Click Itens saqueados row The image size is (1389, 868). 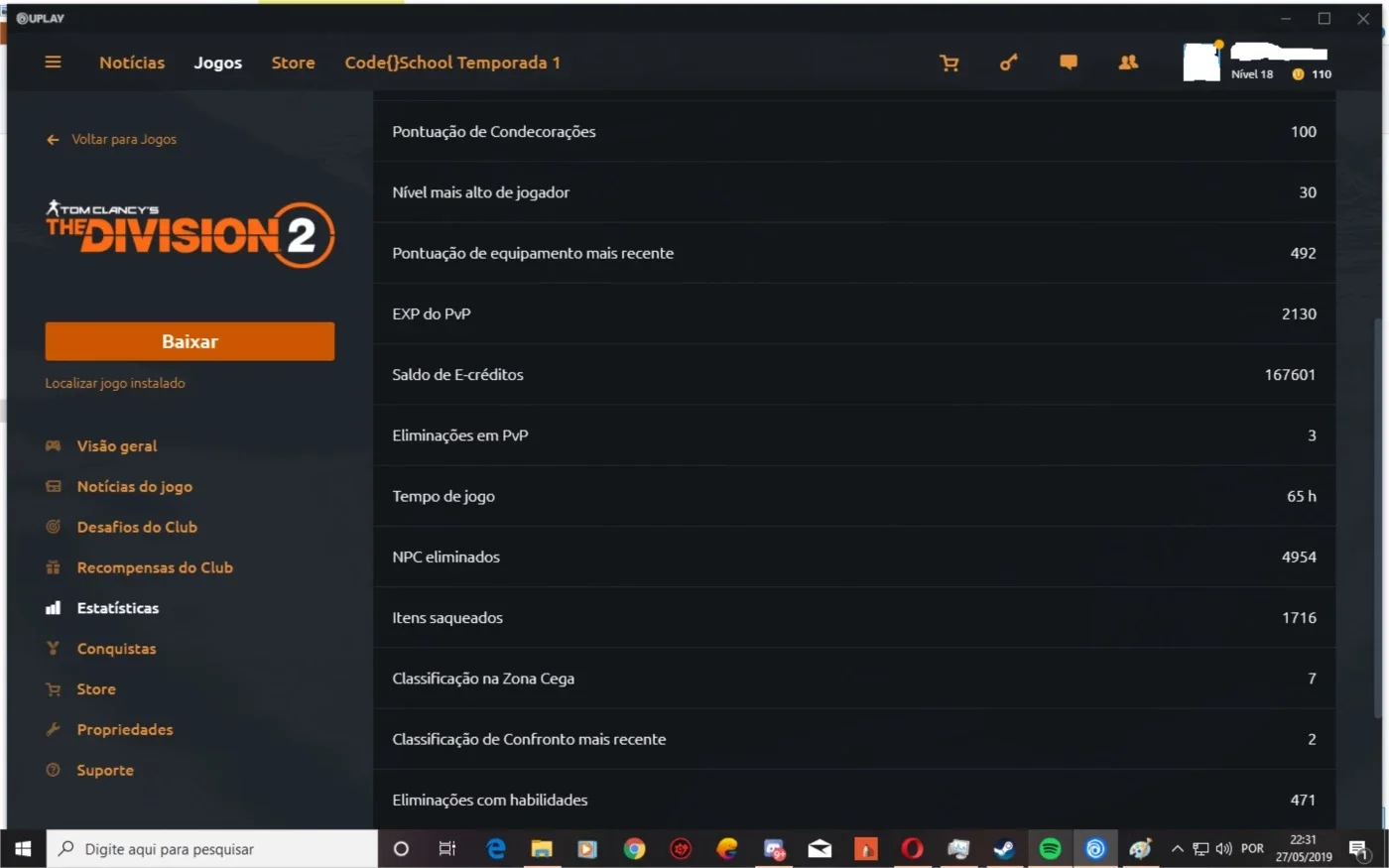point(854,618)
